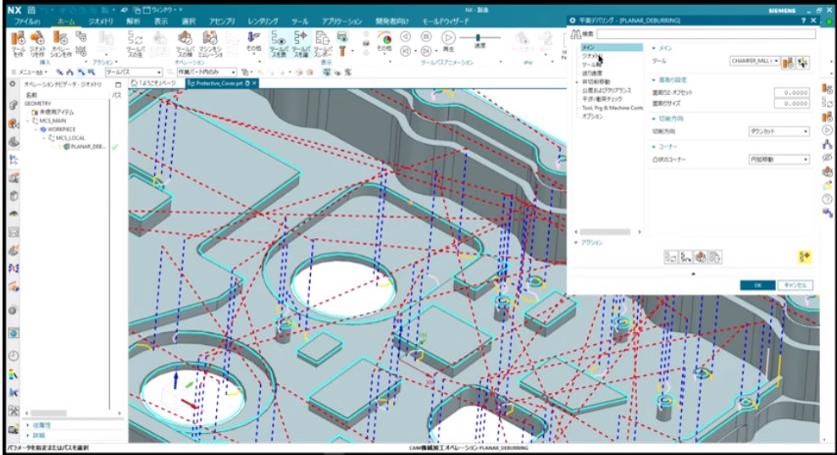
Task: Click the Create Geometry ribbon icon
Action: pos(37,39)
